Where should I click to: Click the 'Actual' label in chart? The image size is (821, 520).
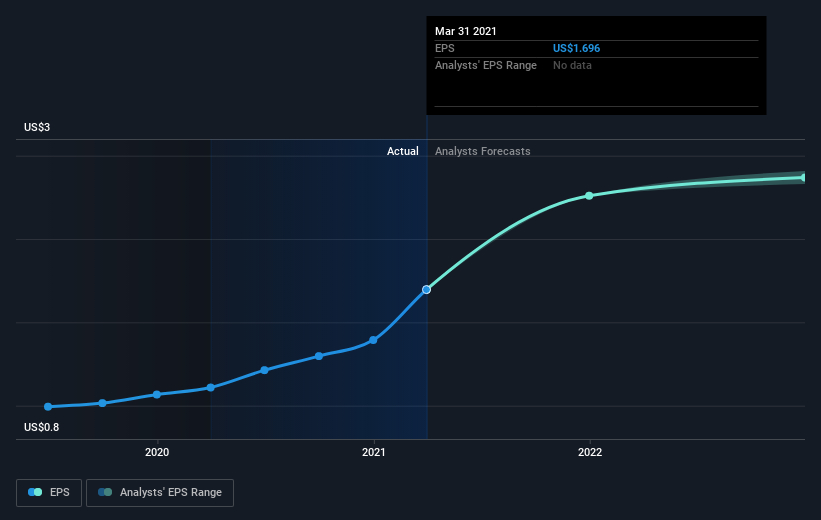pos(403,151)
